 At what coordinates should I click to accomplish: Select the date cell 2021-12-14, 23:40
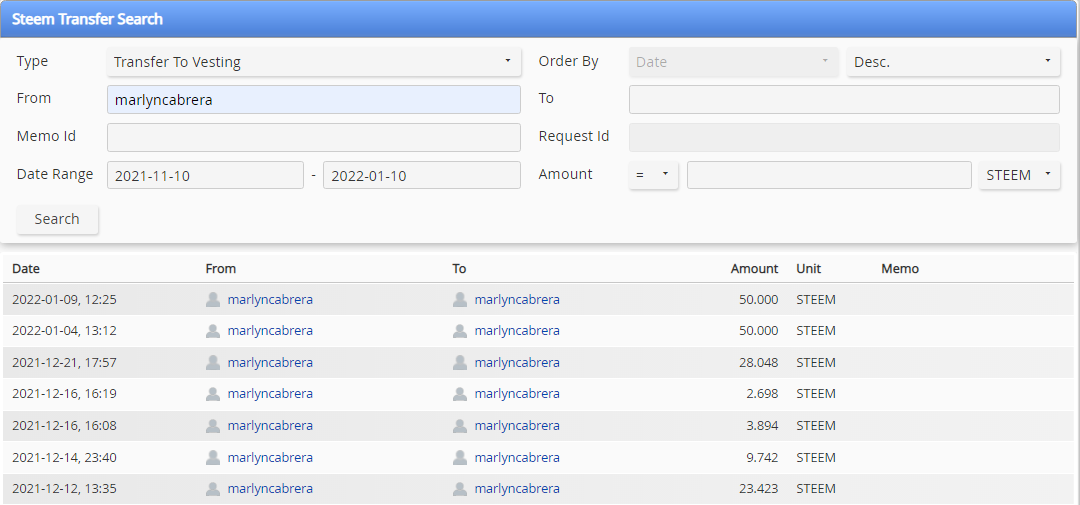(x=64, y=457)
